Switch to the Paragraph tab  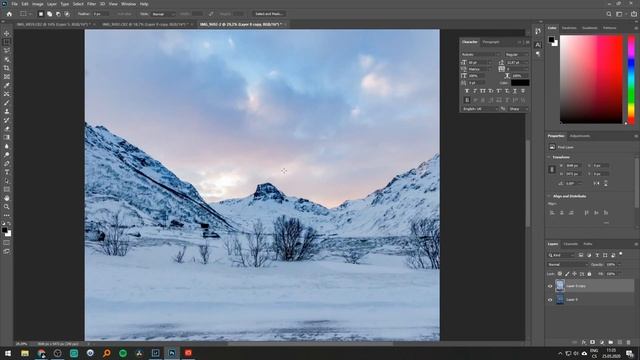(x=491, y=42)
